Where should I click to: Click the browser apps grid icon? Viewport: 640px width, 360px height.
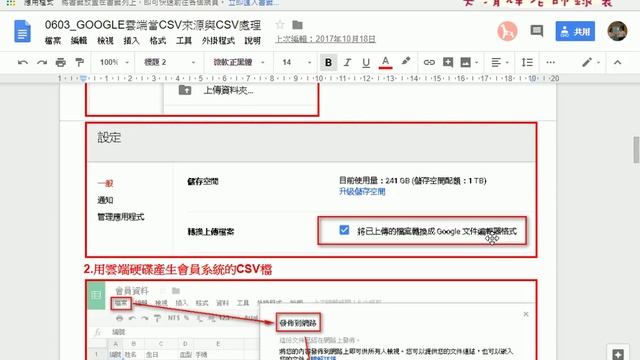pos(11,3)
